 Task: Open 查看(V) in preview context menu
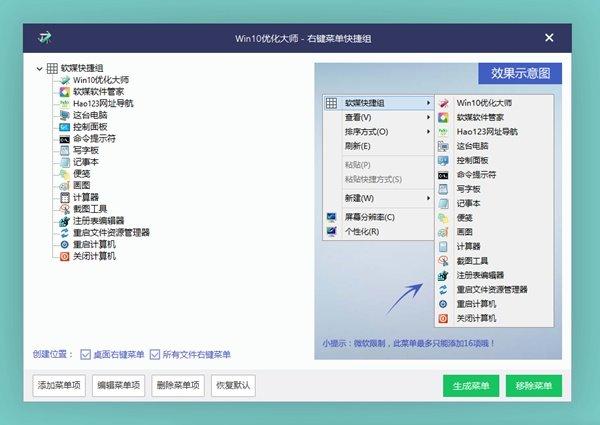(x=378, y=117)
